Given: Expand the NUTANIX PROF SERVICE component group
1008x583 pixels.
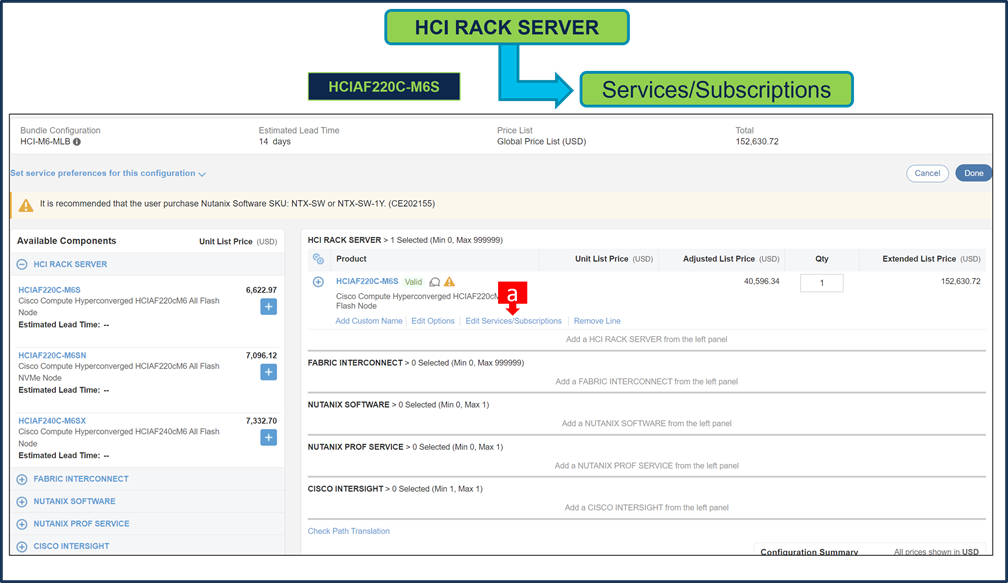Looking at the screenshot, I should pos(22,524).
